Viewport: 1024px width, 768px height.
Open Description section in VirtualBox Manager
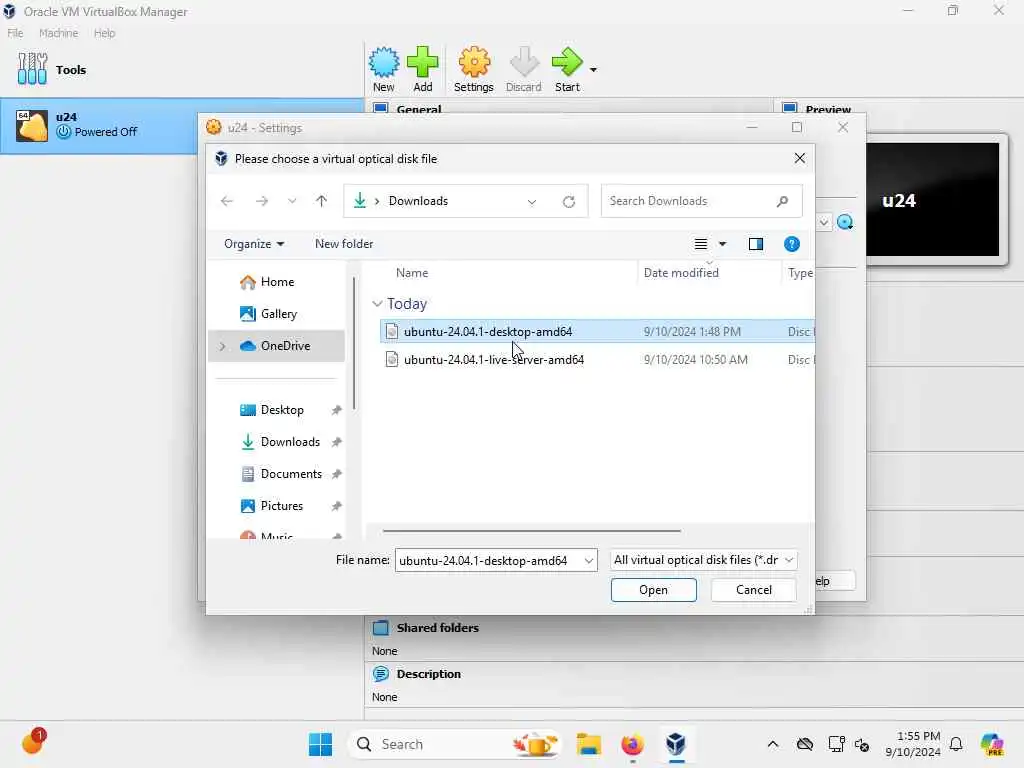click(x=428, y=674)
